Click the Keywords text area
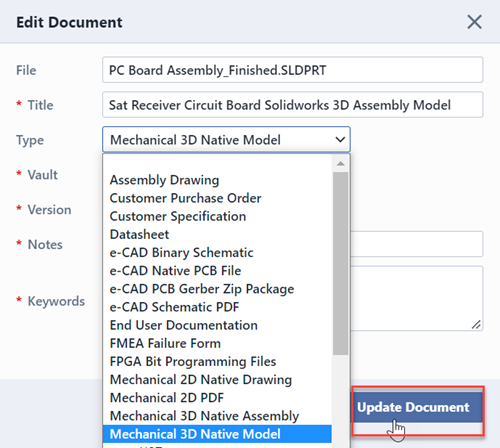Viewport: 500px width, 448px height. tap(417, 298)
